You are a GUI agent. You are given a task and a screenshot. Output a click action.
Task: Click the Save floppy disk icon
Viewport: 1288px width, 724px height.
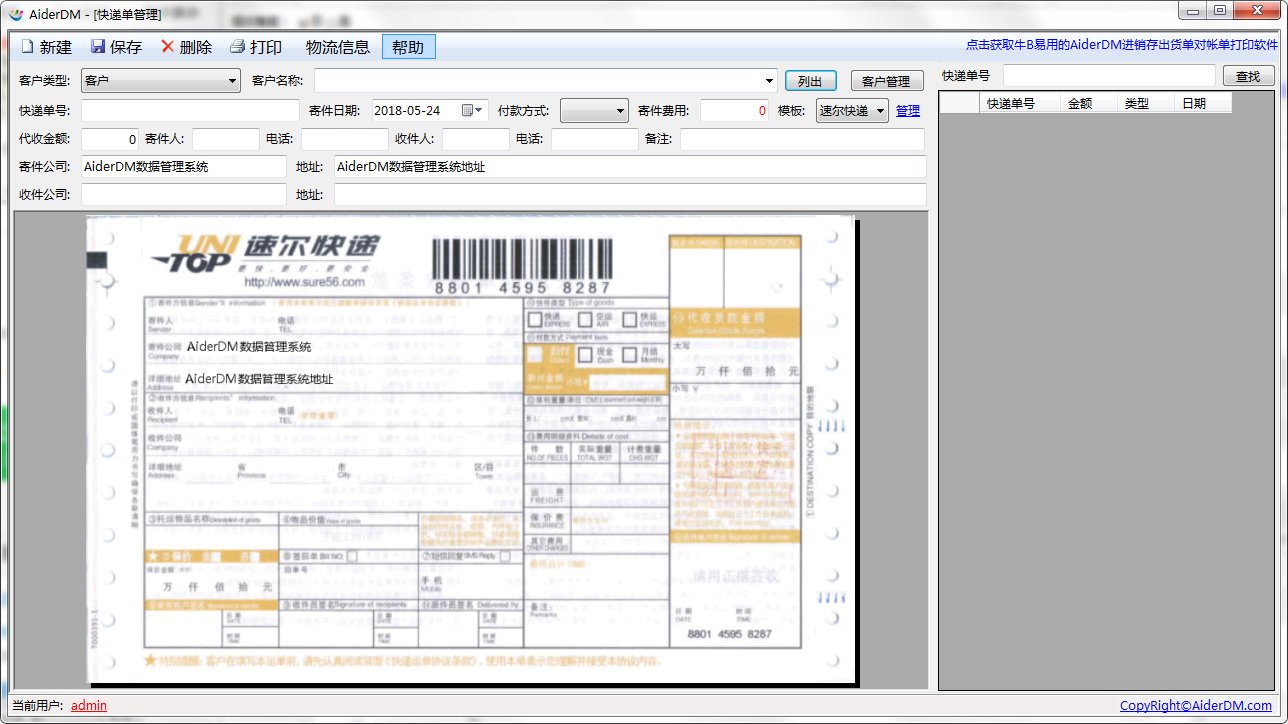tap(98, 47)
